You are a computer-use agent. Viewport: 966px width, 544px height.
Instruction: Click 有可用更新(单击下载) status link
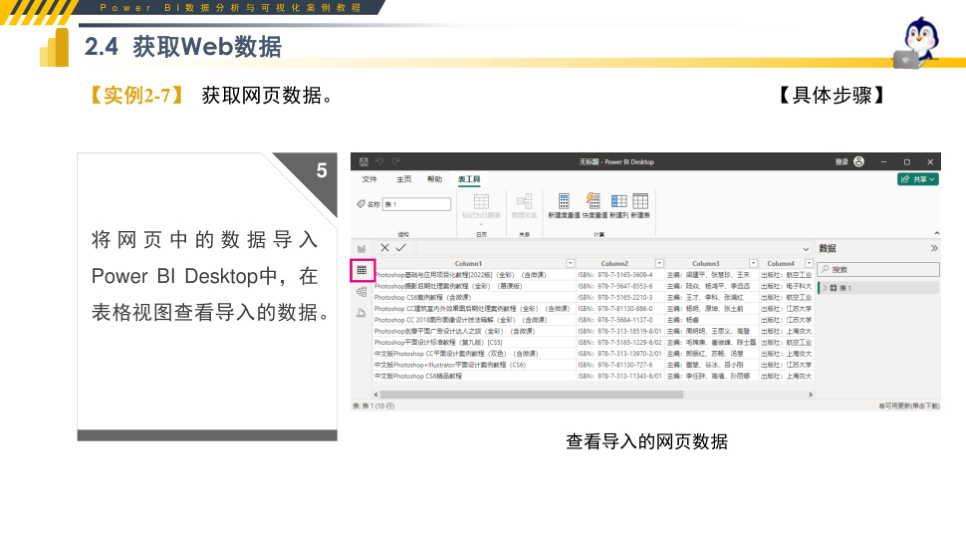909,406
